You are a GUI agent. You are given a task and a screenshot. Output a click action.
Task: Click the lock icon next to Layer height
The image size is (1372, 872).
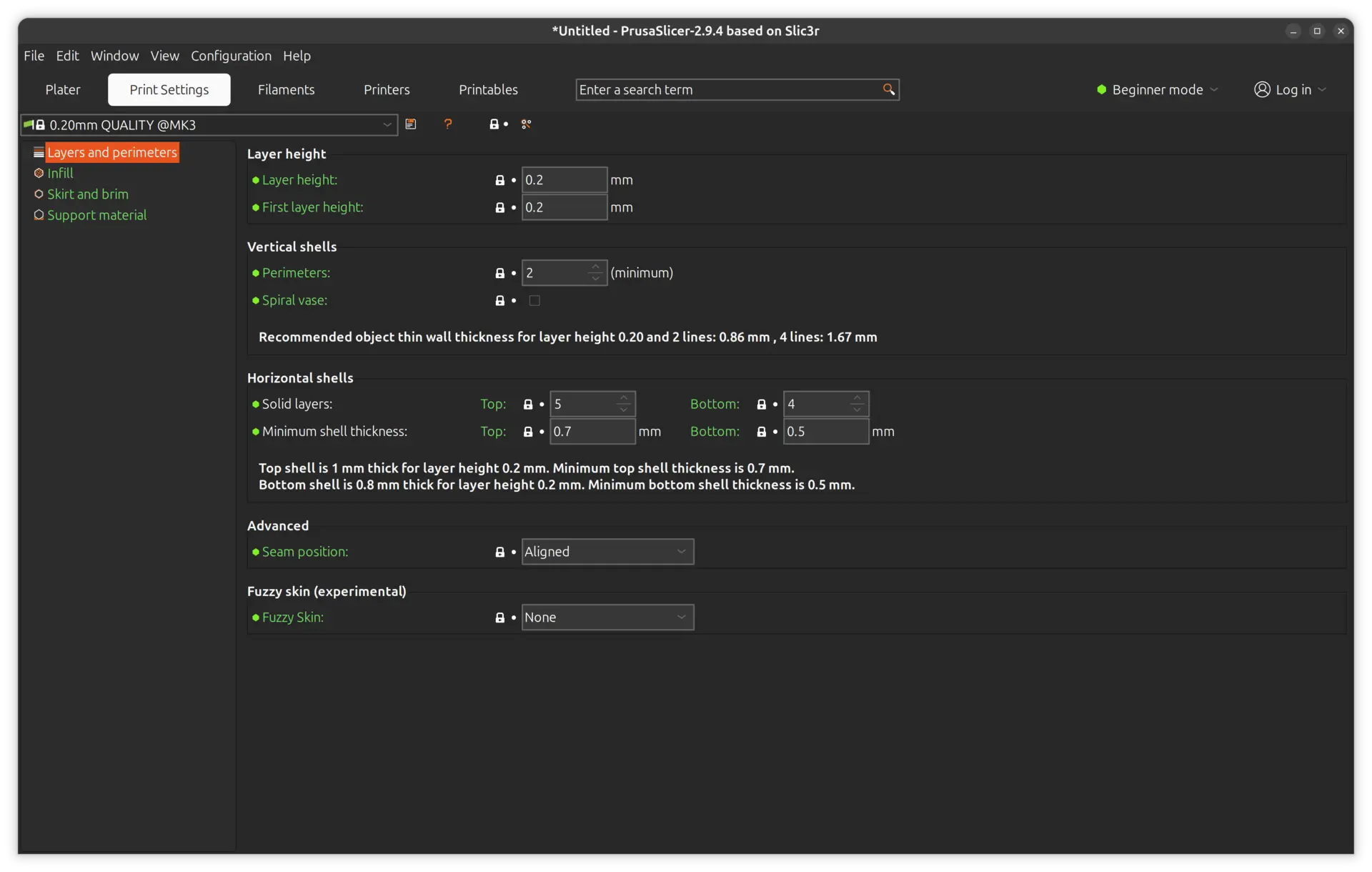500,180
